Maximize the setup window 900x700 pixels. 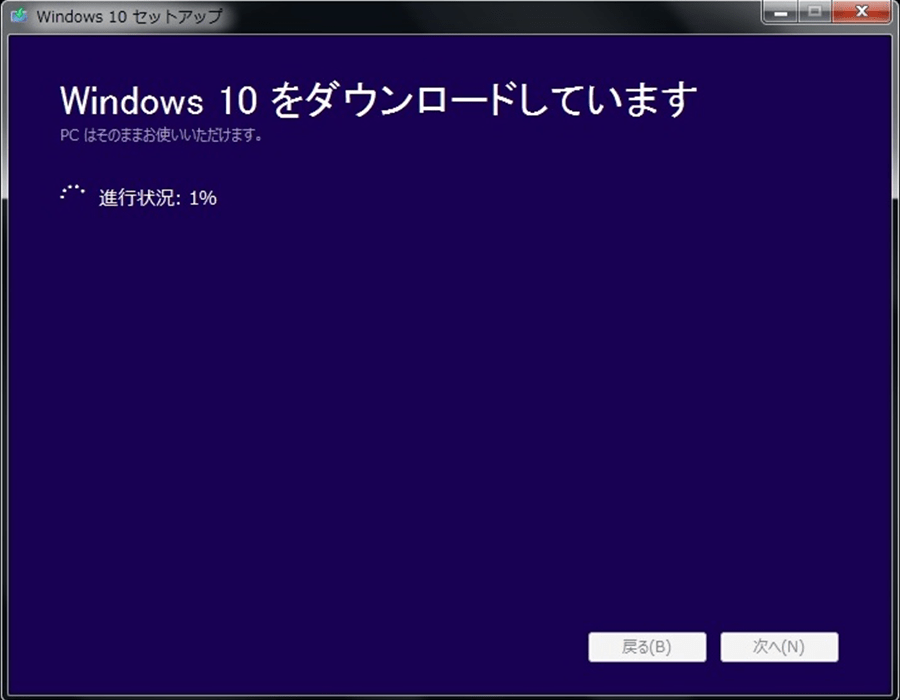(814, 11)
